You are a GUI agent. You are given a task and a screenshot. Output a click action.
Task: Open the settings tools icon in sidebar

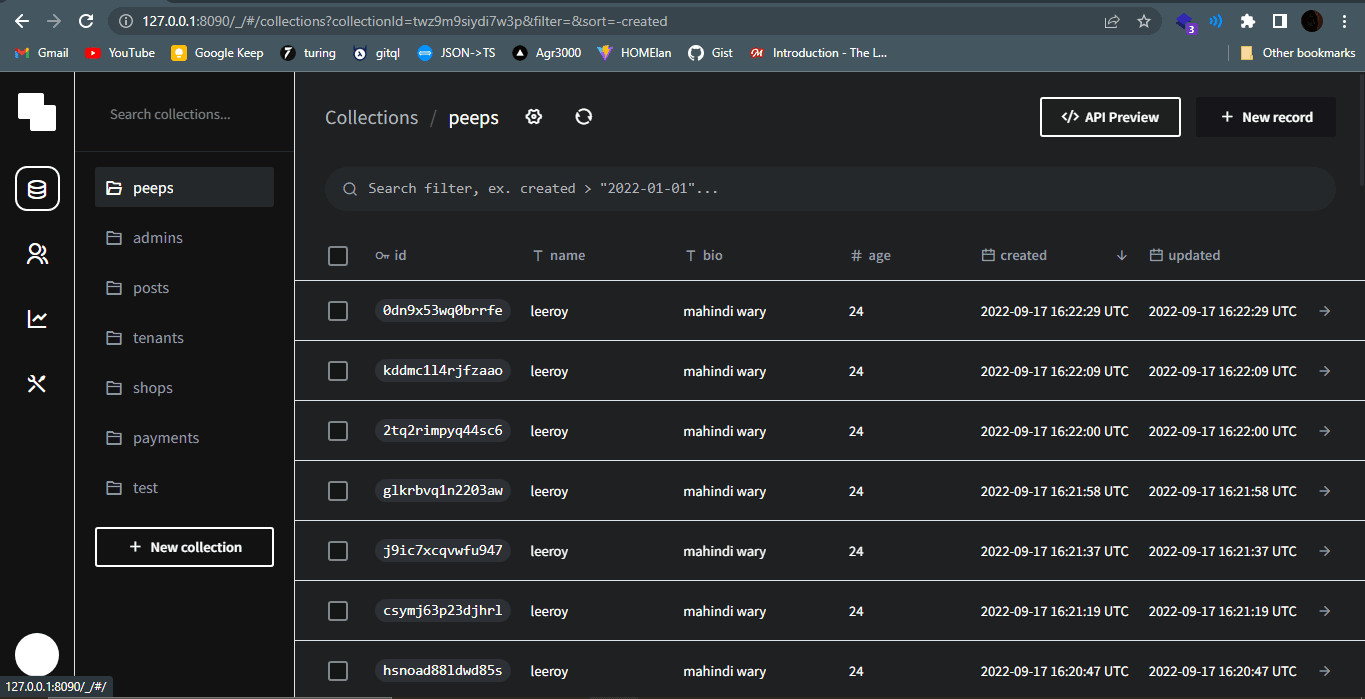point(37,384)
